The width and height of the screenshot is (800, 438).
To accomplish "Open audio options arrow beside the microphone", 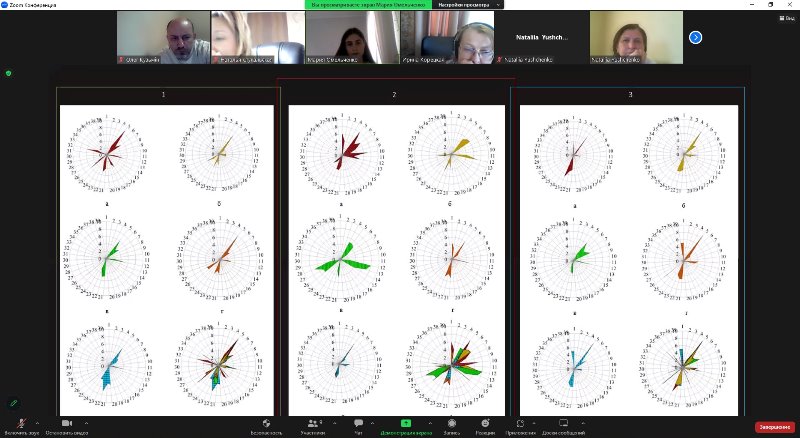I will pyautogui.click(x=37, y=423).
